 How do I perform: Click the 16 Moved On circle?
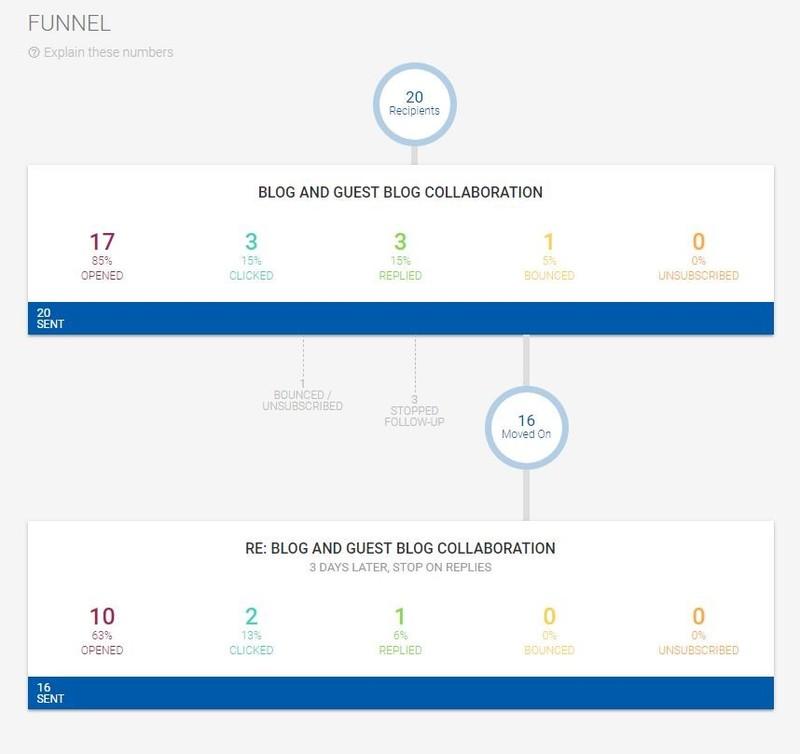pyautogui.click(x=526, y=426)
